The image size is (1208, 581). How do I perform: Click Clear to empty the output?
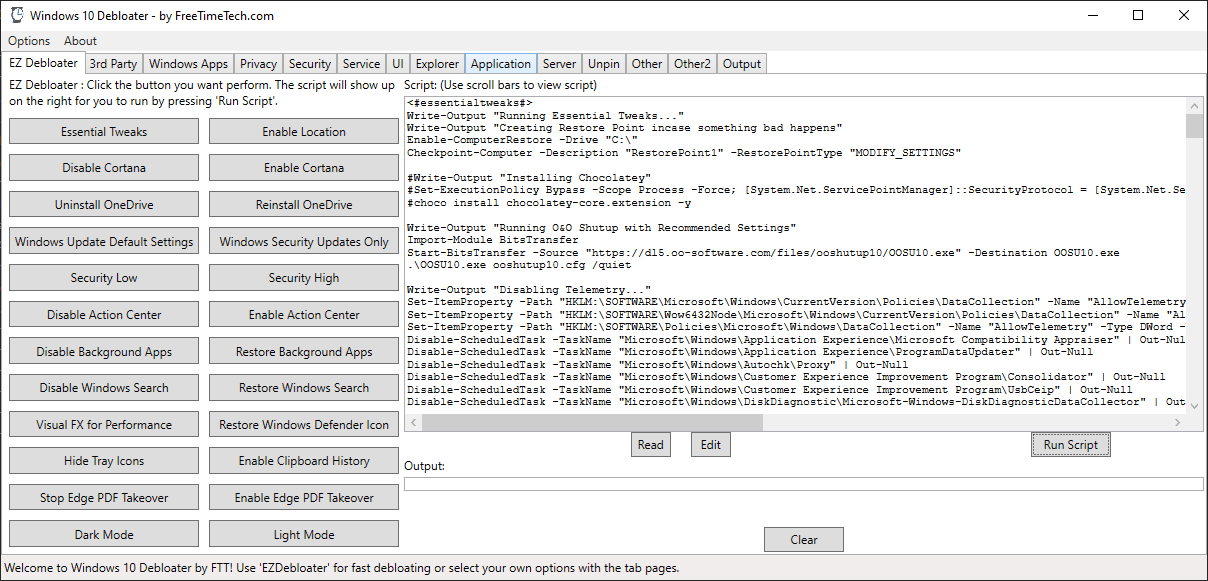pyautogui.click(x=803, y=539)
